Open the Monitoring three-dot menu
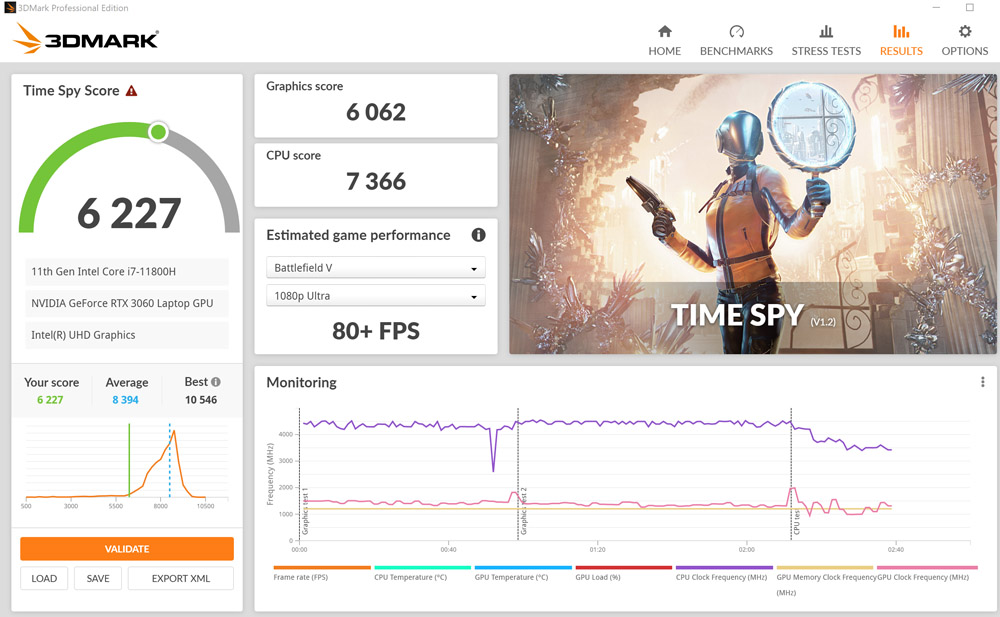The image size is (1000, 617). point(982,382)
